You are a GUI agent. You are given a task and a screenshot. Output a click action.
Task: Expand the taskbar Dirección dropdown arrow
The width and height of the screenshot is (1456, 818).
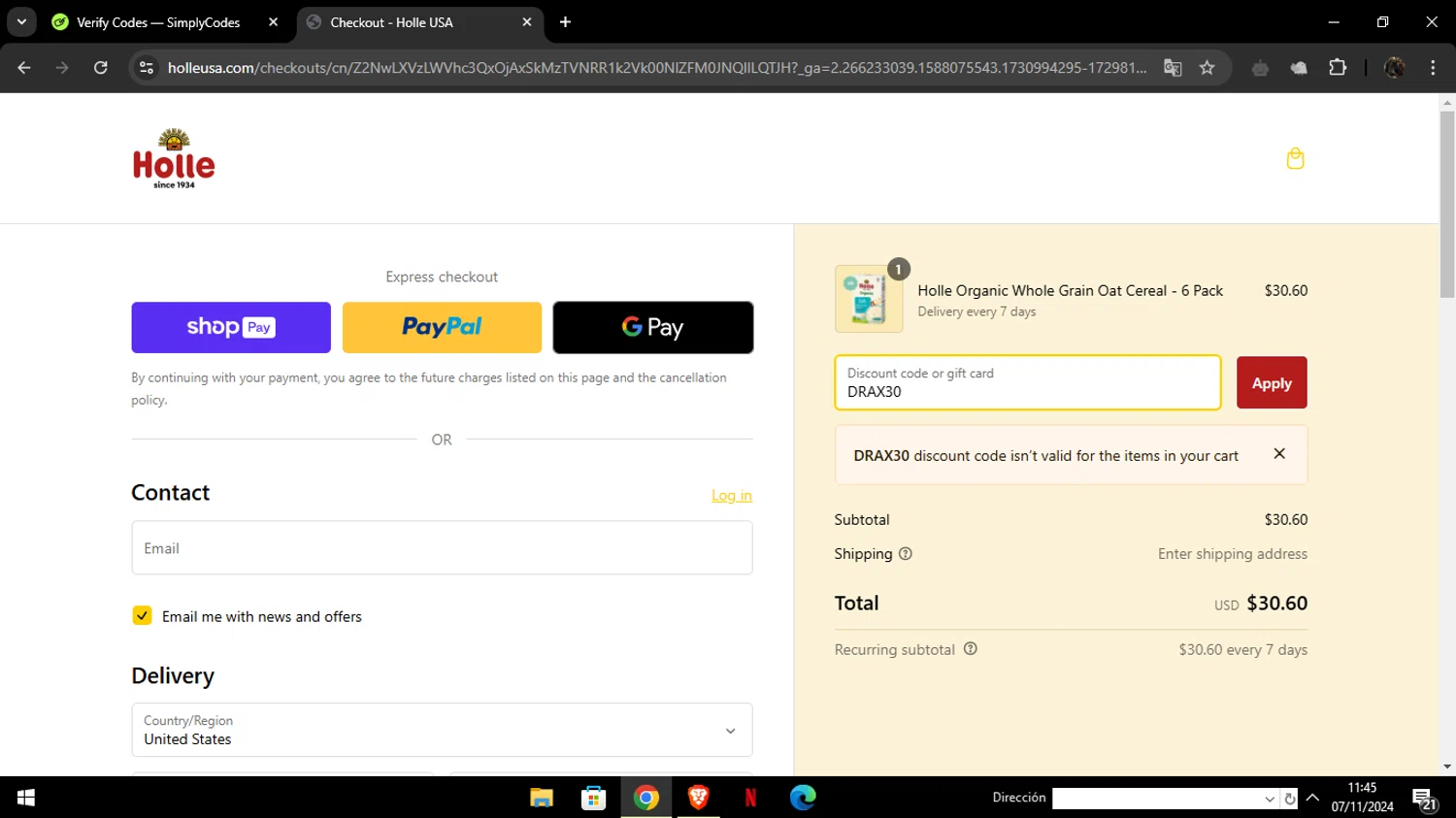pos(1270,799)
